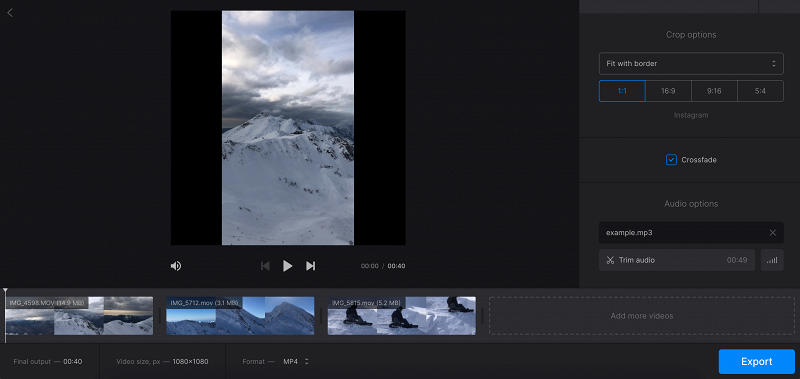
Task: Mute the preview with the speaker icon
Action: (176, 266)
